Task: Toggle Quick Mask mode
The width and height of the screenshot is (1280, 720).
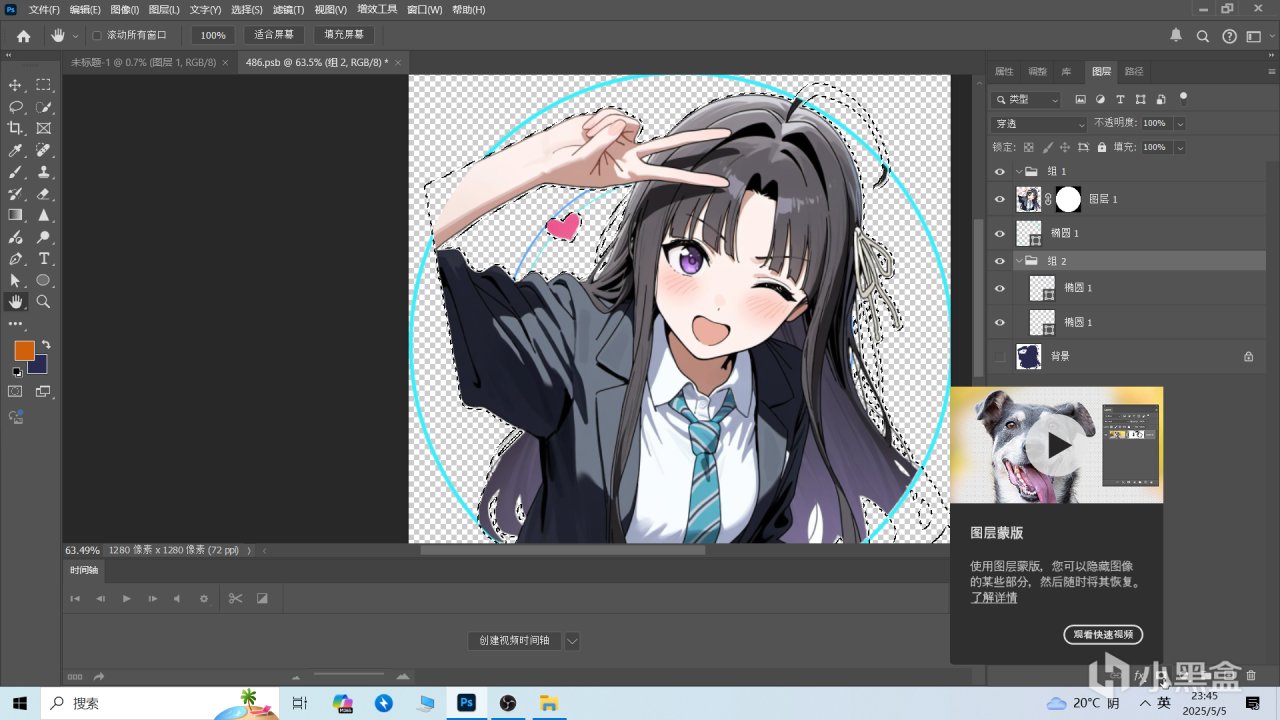Action: [x=15, y=391]
